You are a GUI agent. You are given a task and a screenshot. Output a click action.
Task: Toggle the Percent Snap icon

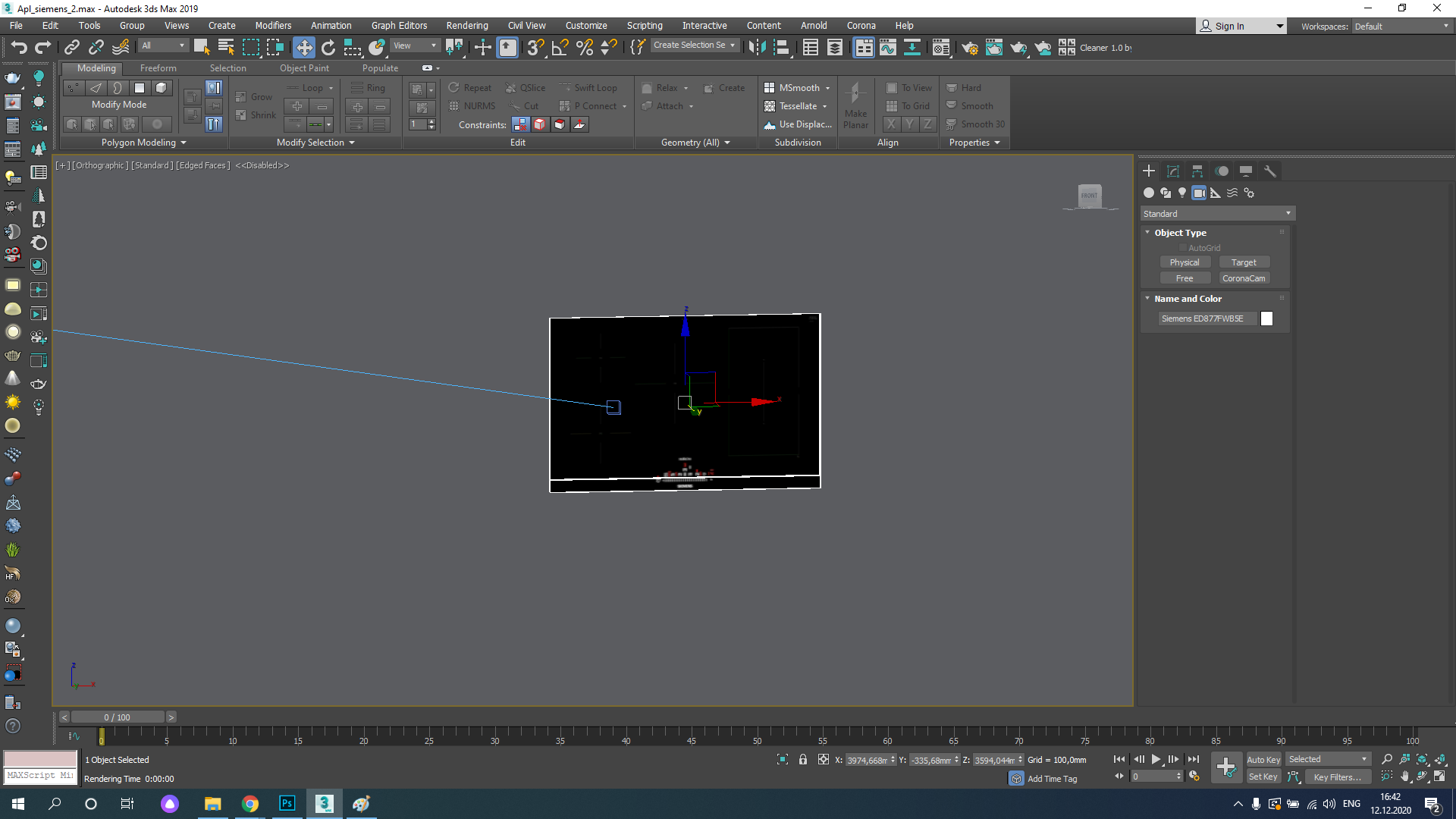[x=585, y=47]
